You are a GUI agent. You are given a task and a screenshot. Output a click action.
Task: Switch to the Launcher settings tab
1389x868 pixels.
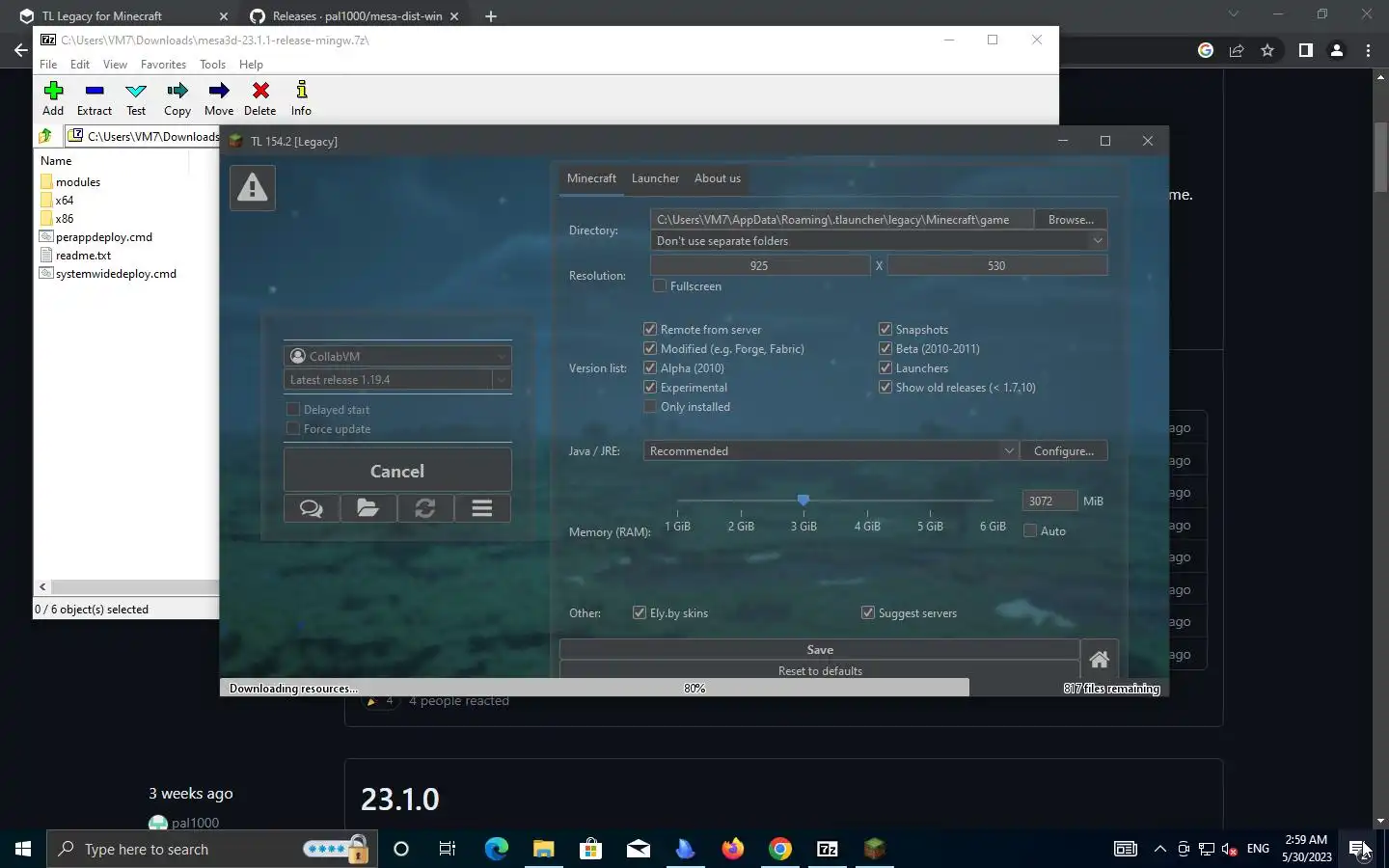[x=655, y=178]
